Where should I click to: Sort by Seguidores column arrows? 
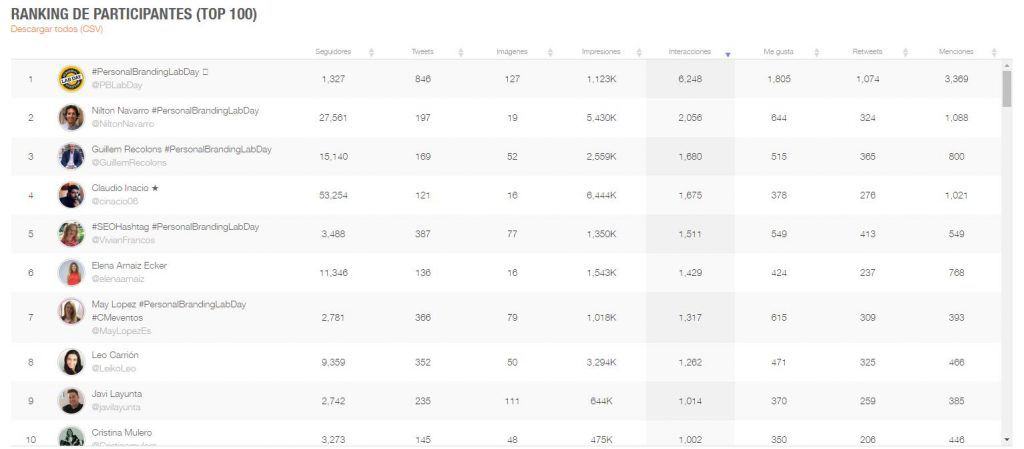(x=372, y=52)
